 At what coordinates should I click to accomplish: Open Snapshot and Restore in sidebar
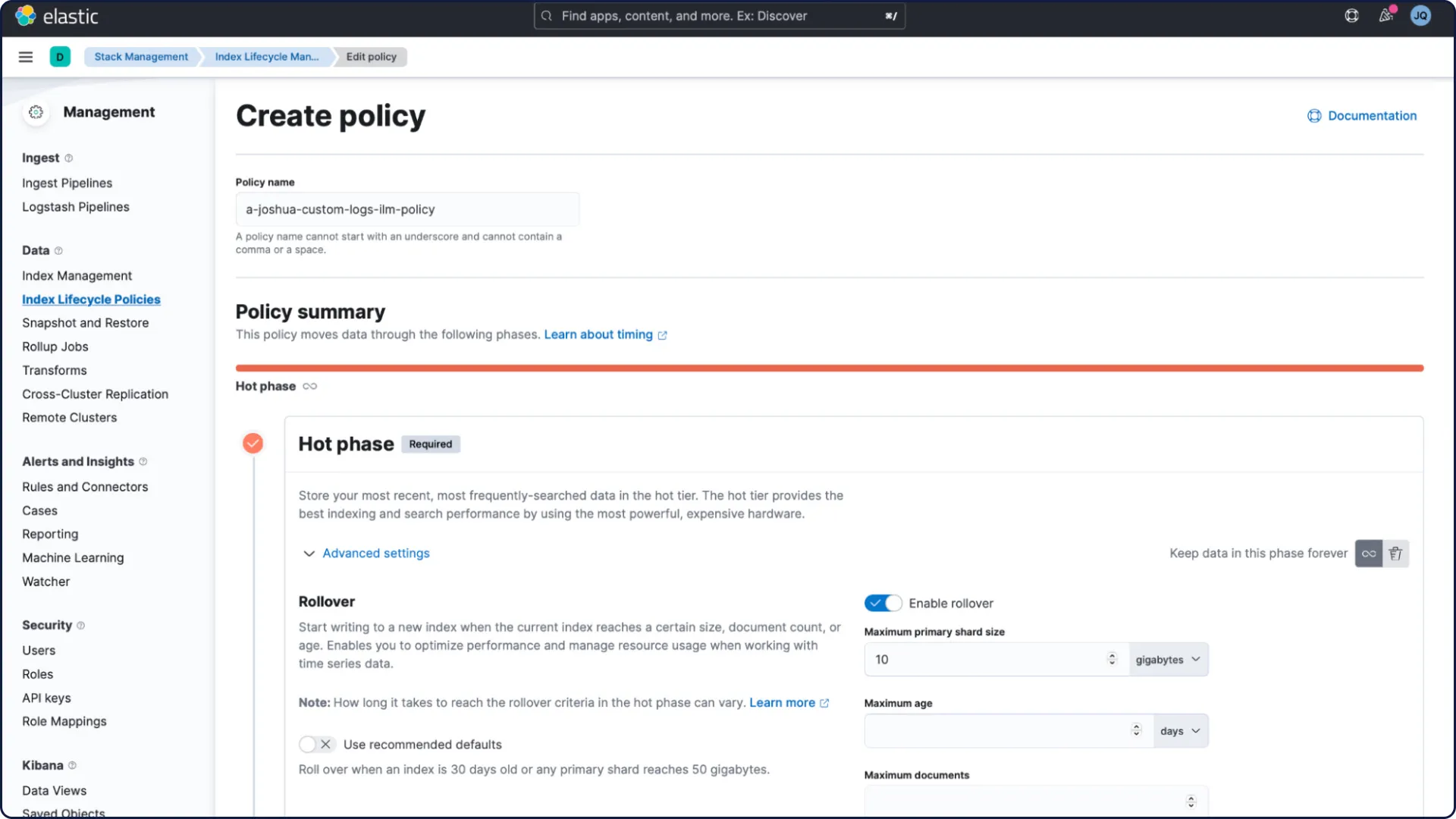click(85, 323)
